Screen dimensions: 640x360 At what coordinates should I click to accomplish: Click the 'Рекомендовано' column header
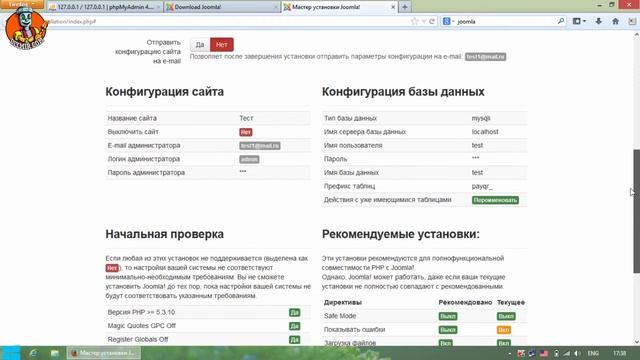(465, 302)
